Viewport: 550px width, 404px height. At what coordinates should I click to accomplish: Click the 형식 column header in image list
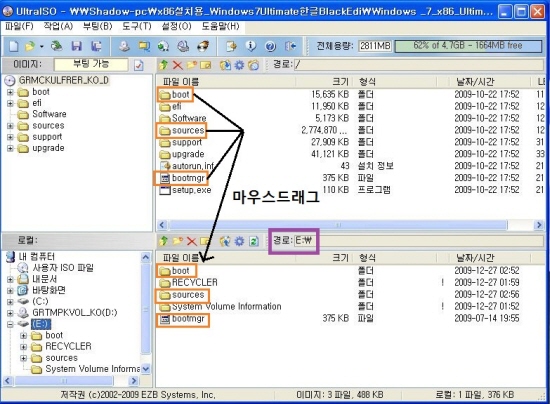395,82
